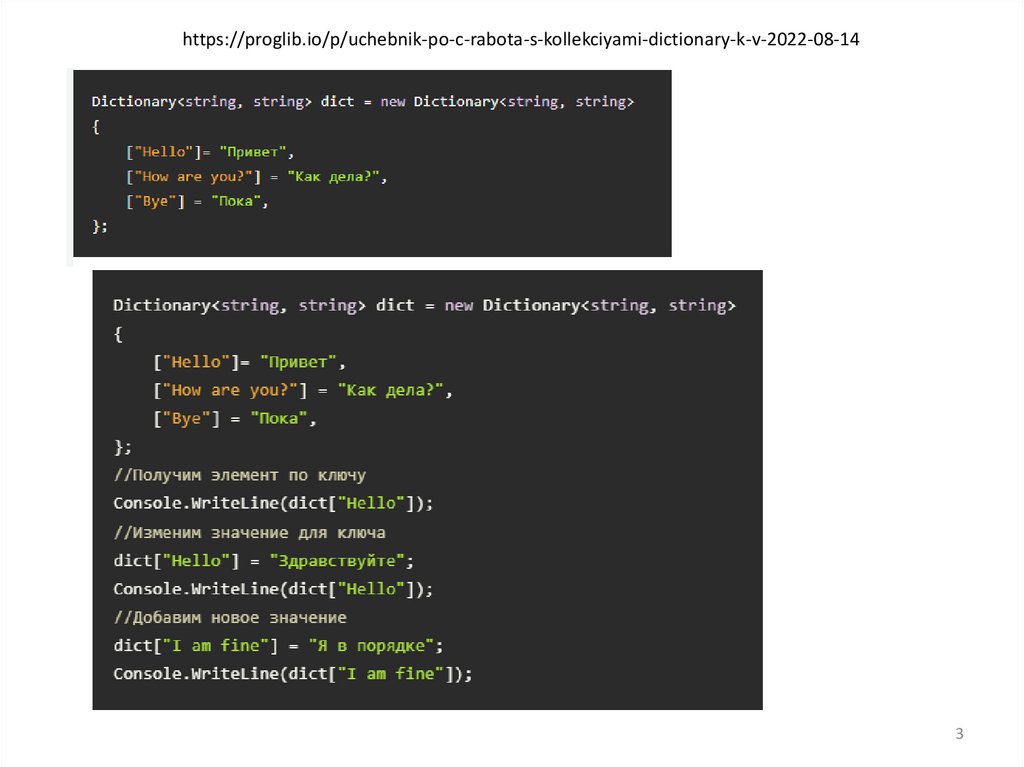Click the Dictionary declaration line in the smaller upper block
The image size is (1024, 767).
[x=362, y=101]
